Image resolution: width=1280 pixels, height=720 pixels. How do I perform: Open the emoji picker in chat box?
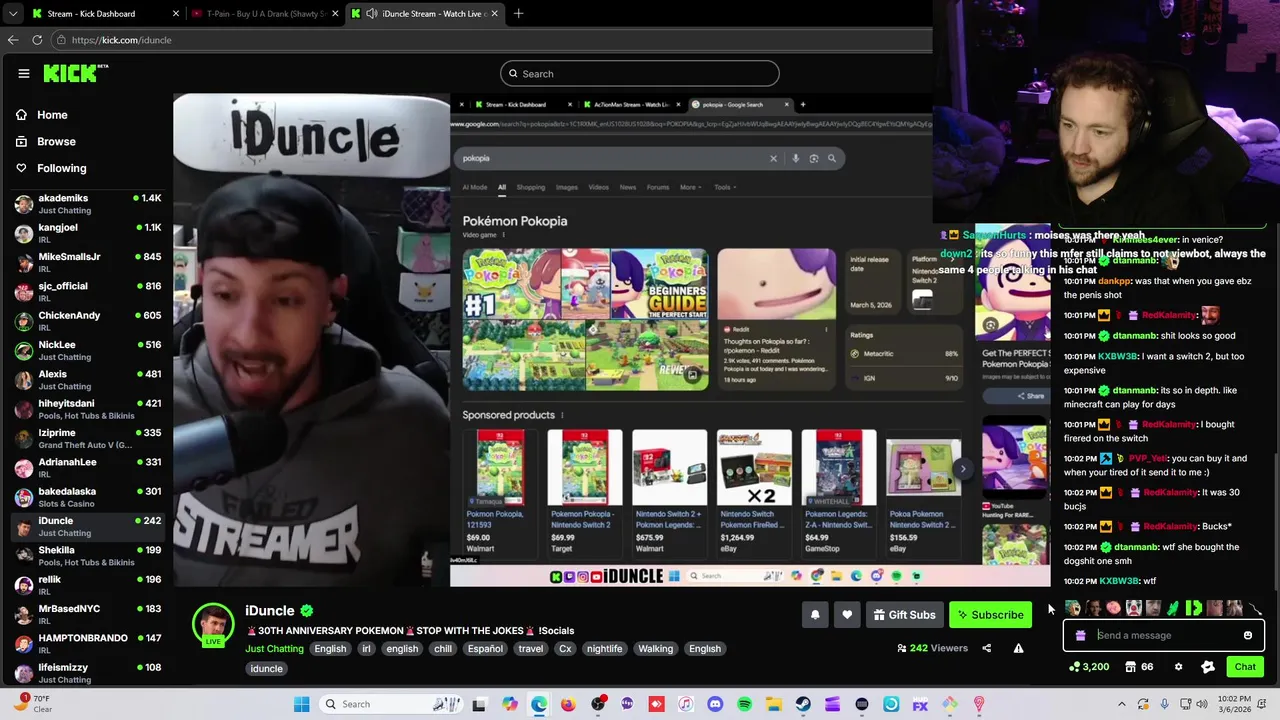coord(1248,635)
